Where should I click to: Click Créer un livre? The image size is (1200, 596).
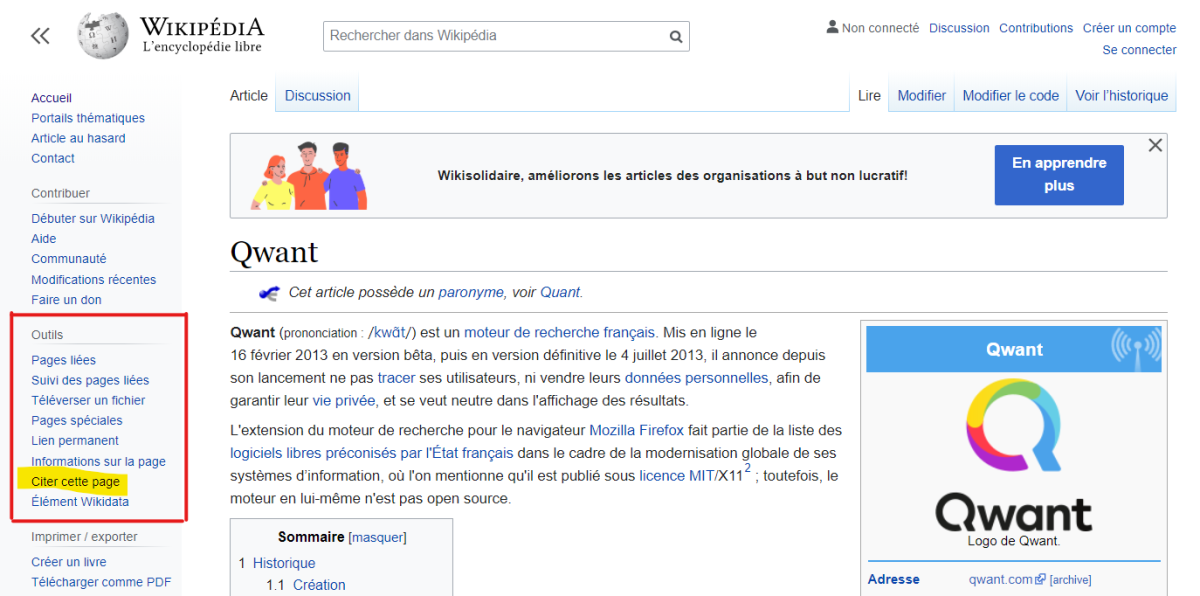click(x=69, y=562)
